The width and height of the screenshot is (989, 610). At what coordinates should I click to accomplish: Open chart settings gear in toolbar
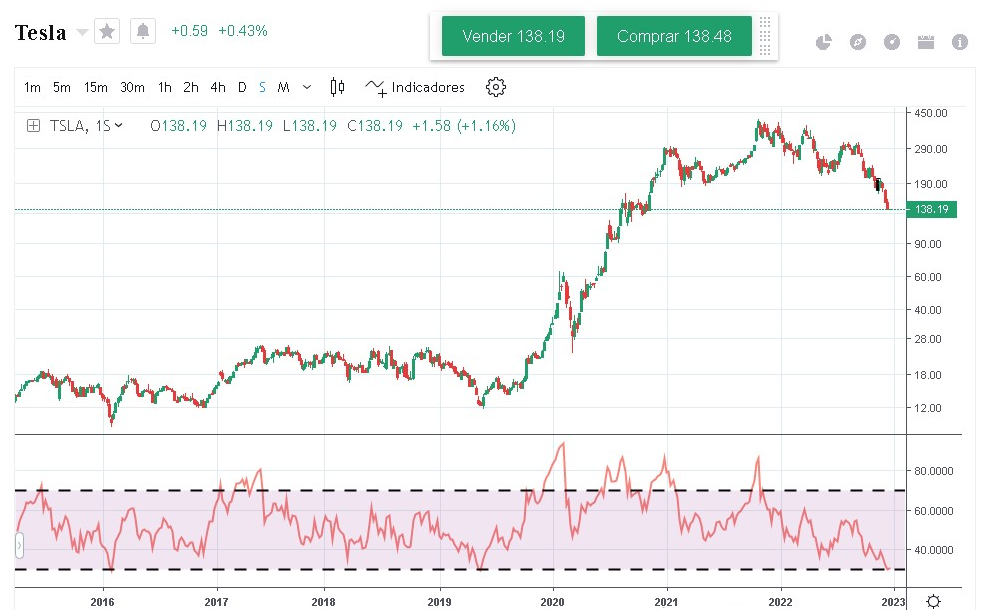495,87
